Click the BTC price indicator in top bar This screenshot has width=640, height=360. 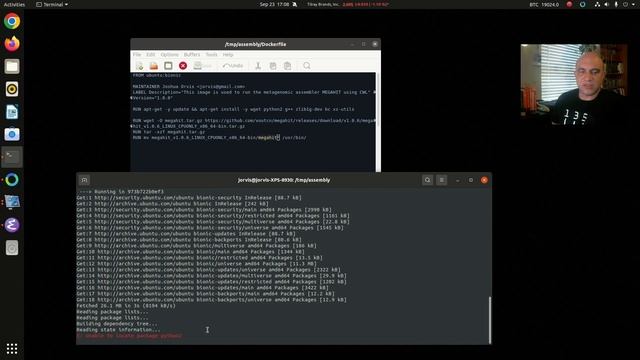coord(544,4)
